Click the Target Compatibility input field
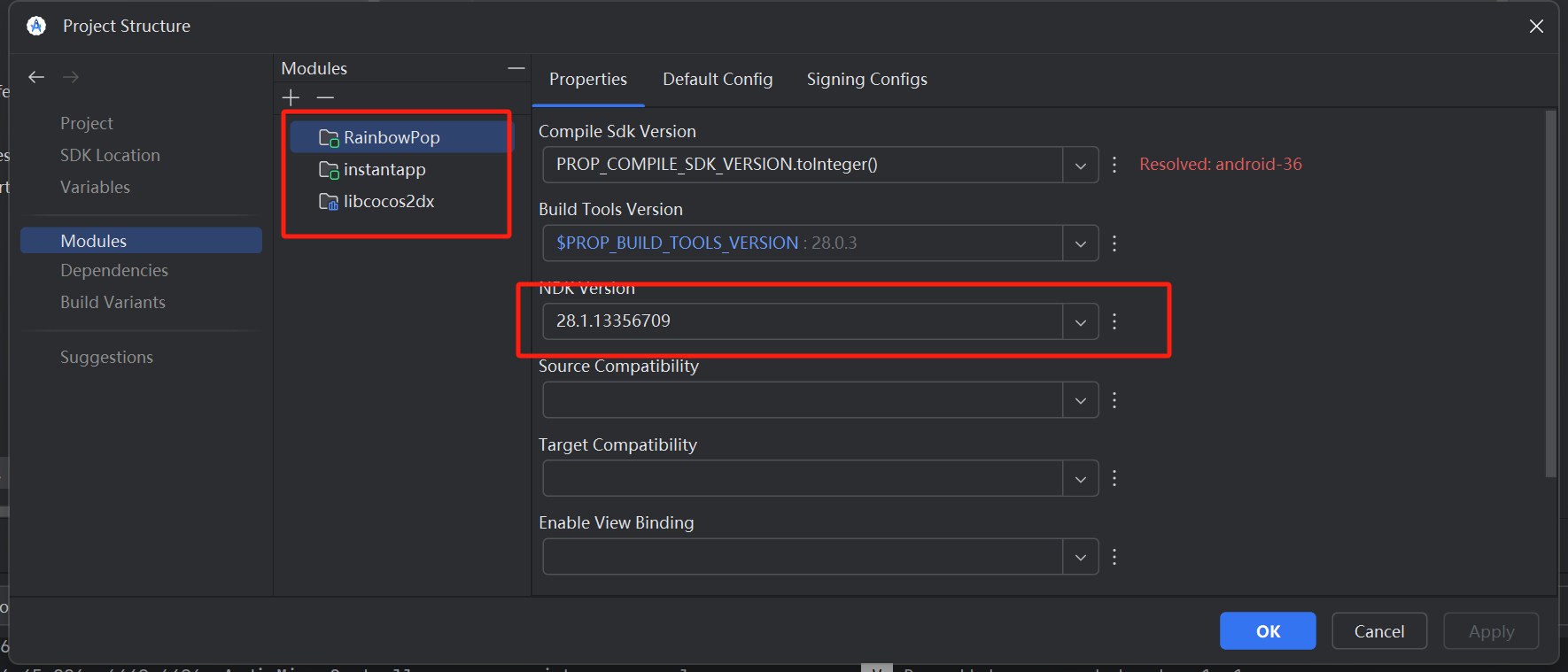This screenshot has width=1568, height=672. point(802,479)
